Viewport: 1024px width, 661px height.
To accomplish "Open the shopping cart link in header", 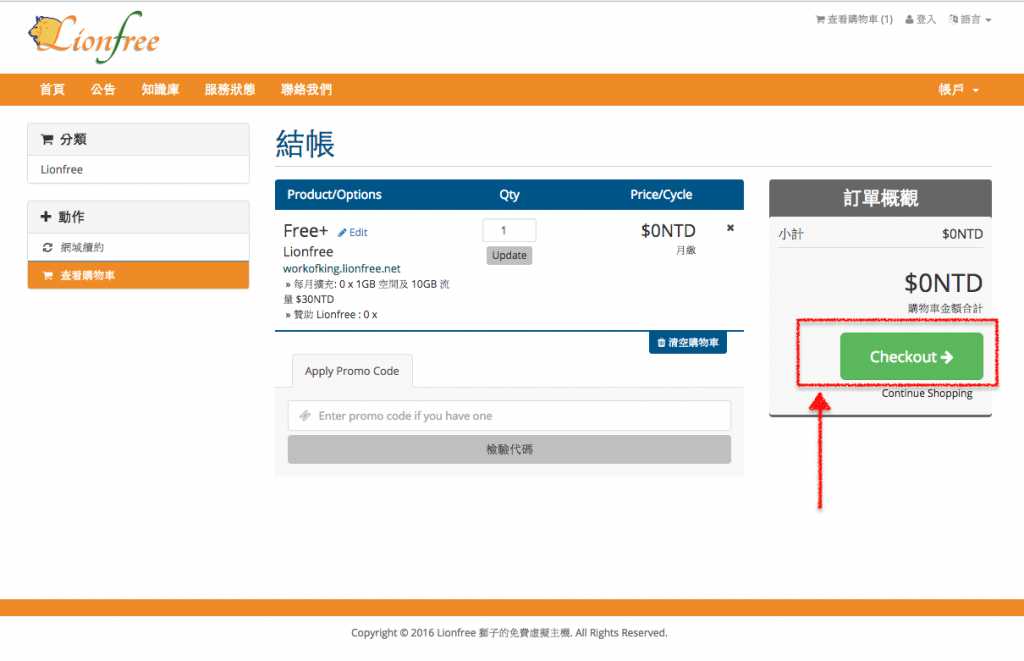I will (854, 20).
